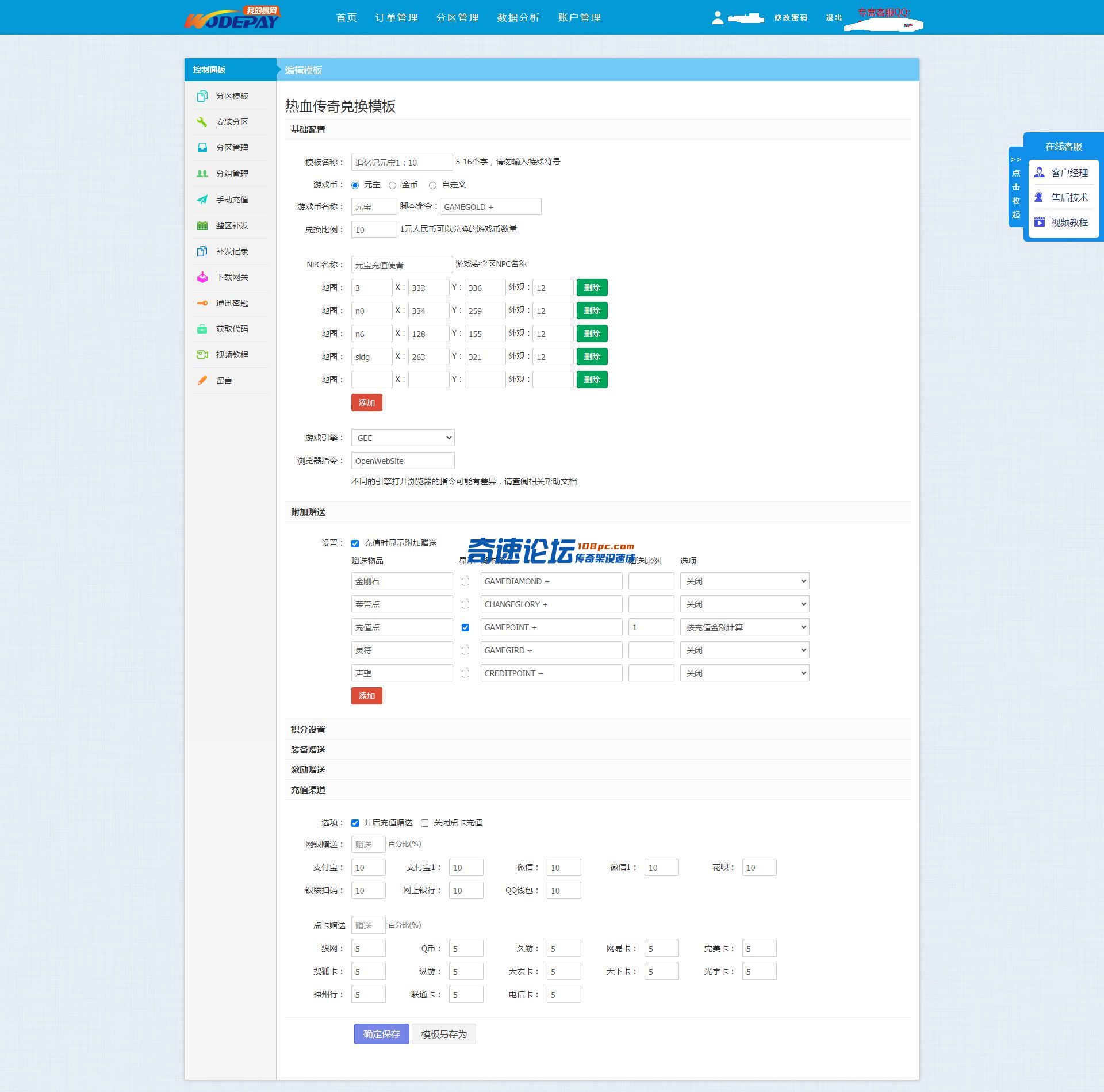The height and width of the screenshot is (1092, 1104).
Task: Open the 按充值金额计算 dropdown for 充值点
Action: tap(745, 627)
